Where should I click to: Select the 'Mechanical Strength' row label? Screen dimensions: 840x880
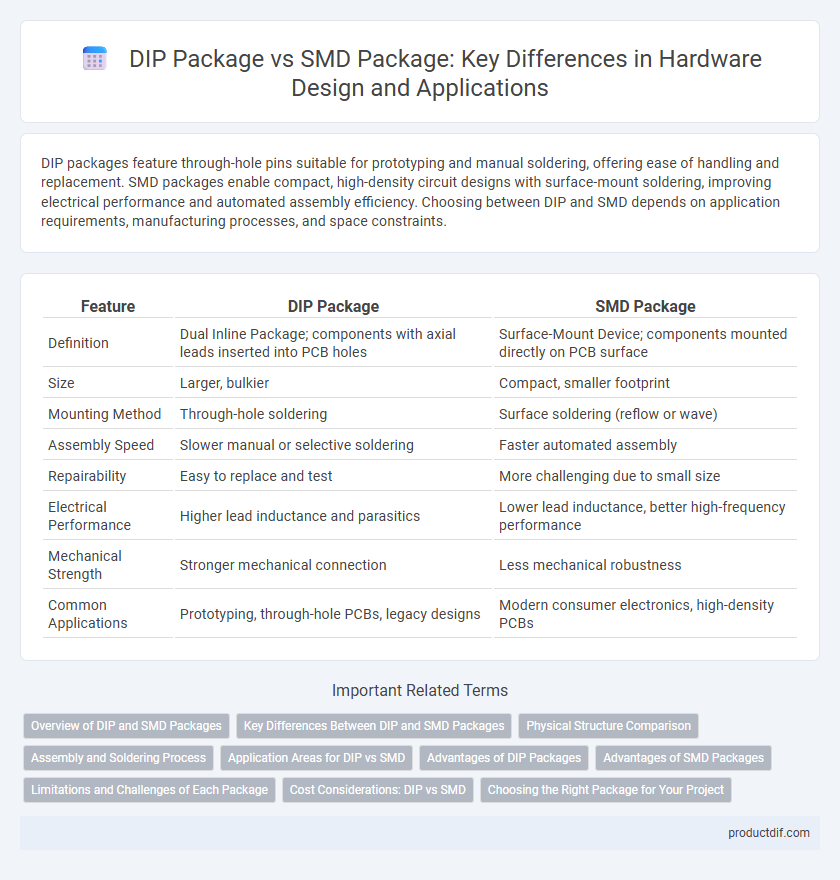click(85, 565)
